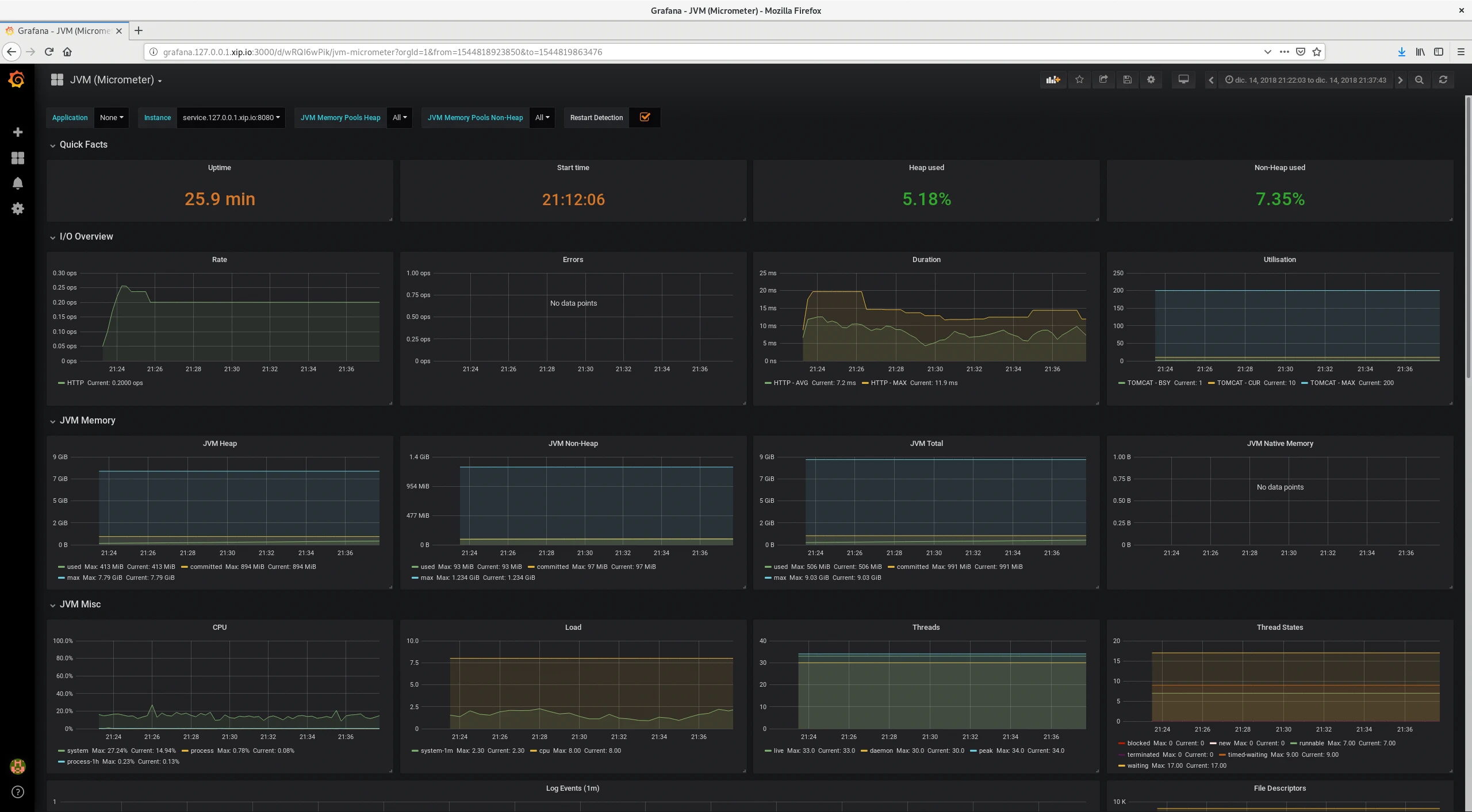This screenshot has height=812, width=1472.
Task: Click the cycle view mode monitor icon
Action: (1183, 80)
